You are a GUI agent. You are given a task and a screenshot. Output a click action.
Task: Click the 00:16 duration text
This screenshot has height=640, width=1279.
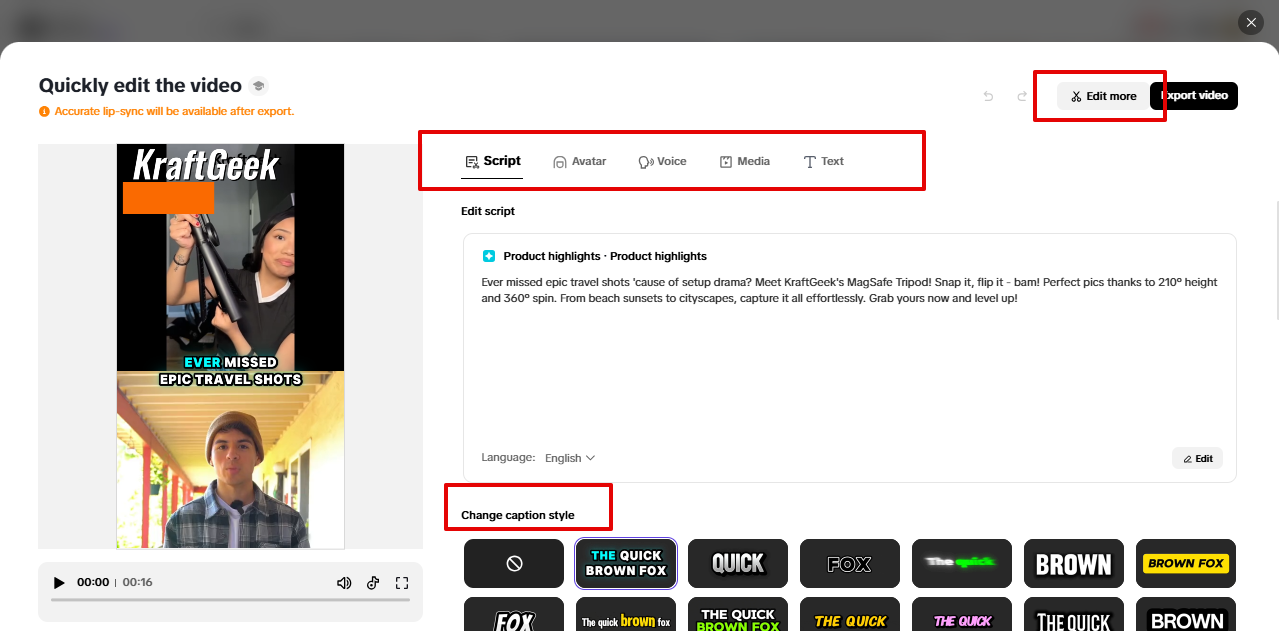click(x=138, y=583)
